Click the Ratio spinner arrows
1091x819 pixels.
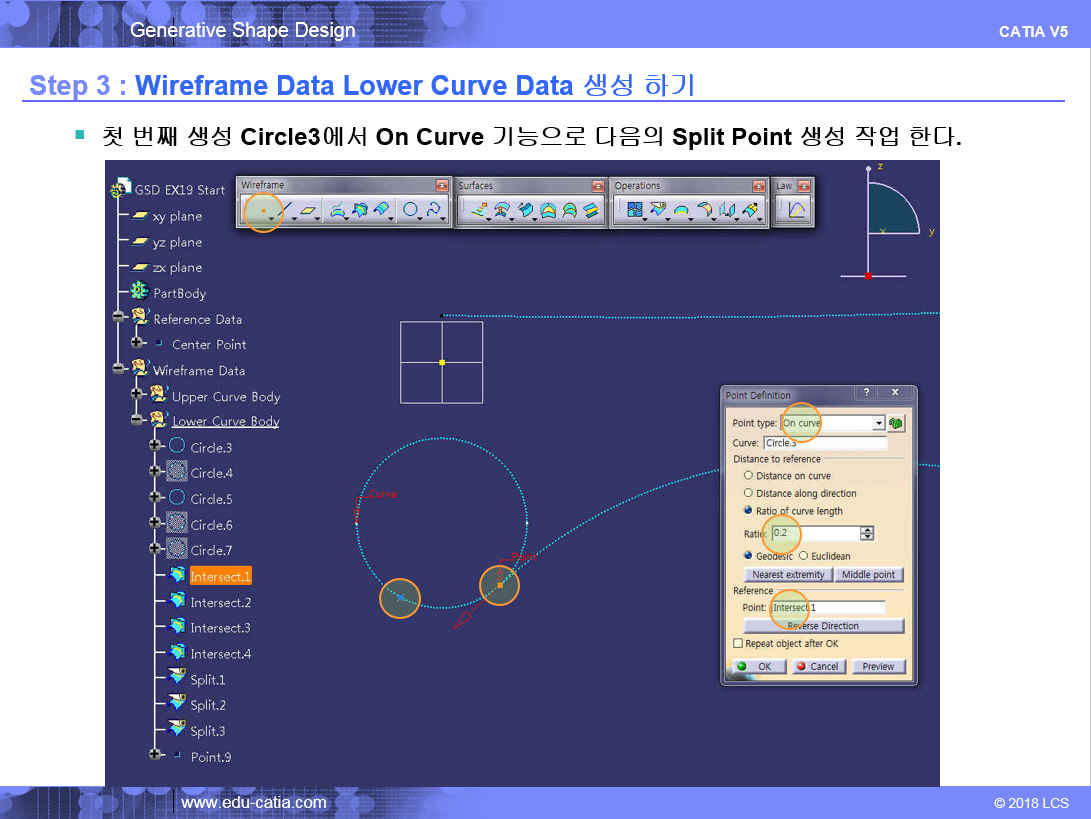(867, 534)
